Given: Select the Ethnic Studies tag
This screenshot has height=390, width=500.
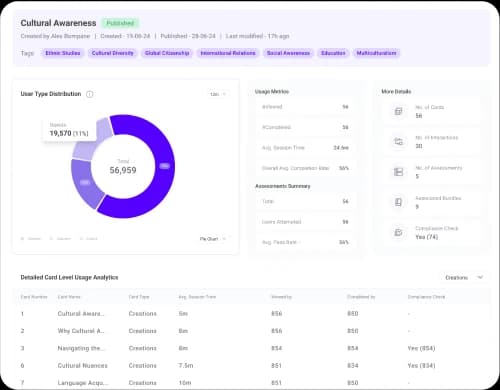Looking at the screenshot, I should [x=63, y=53].
